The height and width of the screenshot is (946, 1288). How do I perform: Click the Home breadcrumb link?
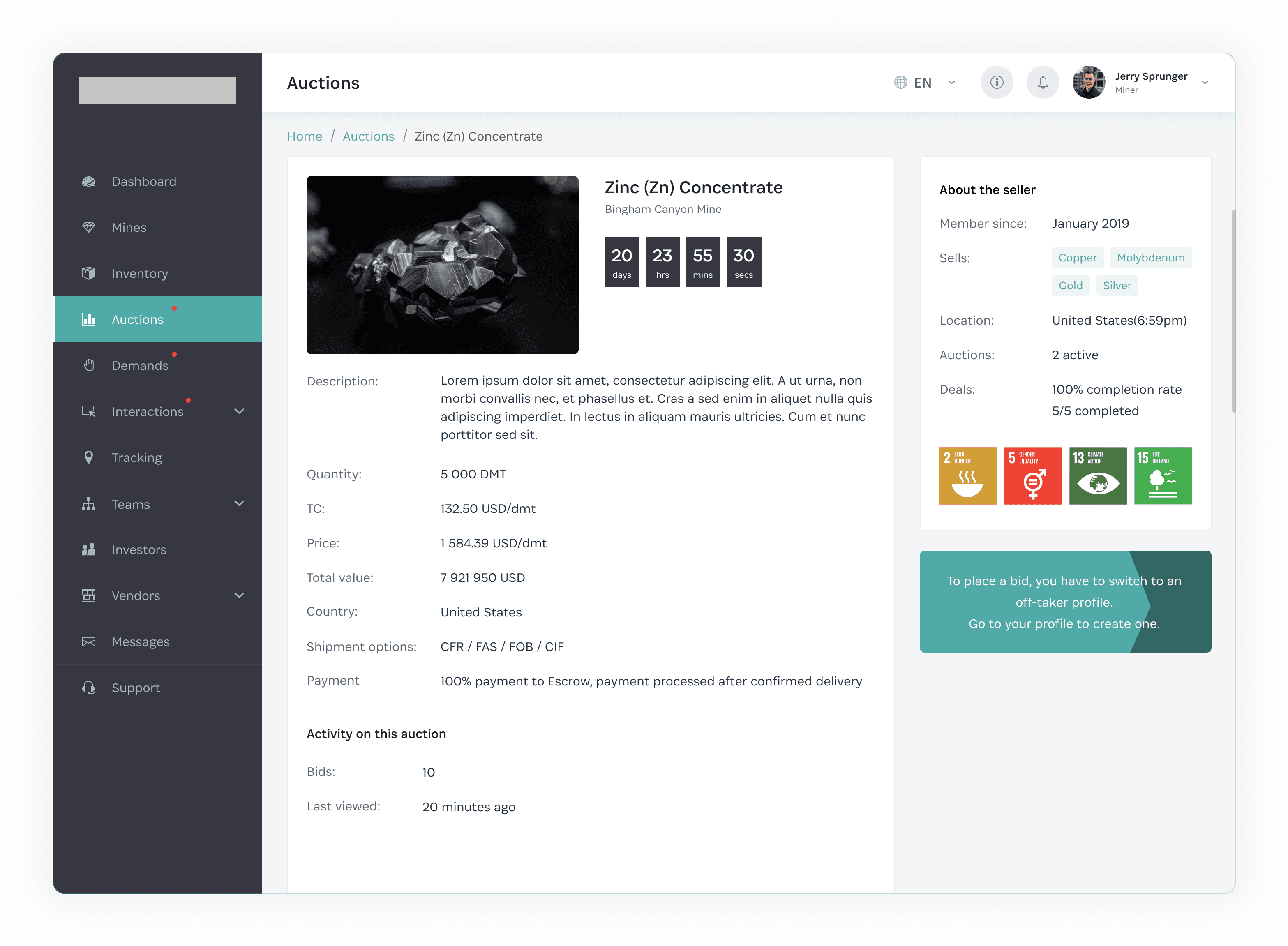coord(304,136)
